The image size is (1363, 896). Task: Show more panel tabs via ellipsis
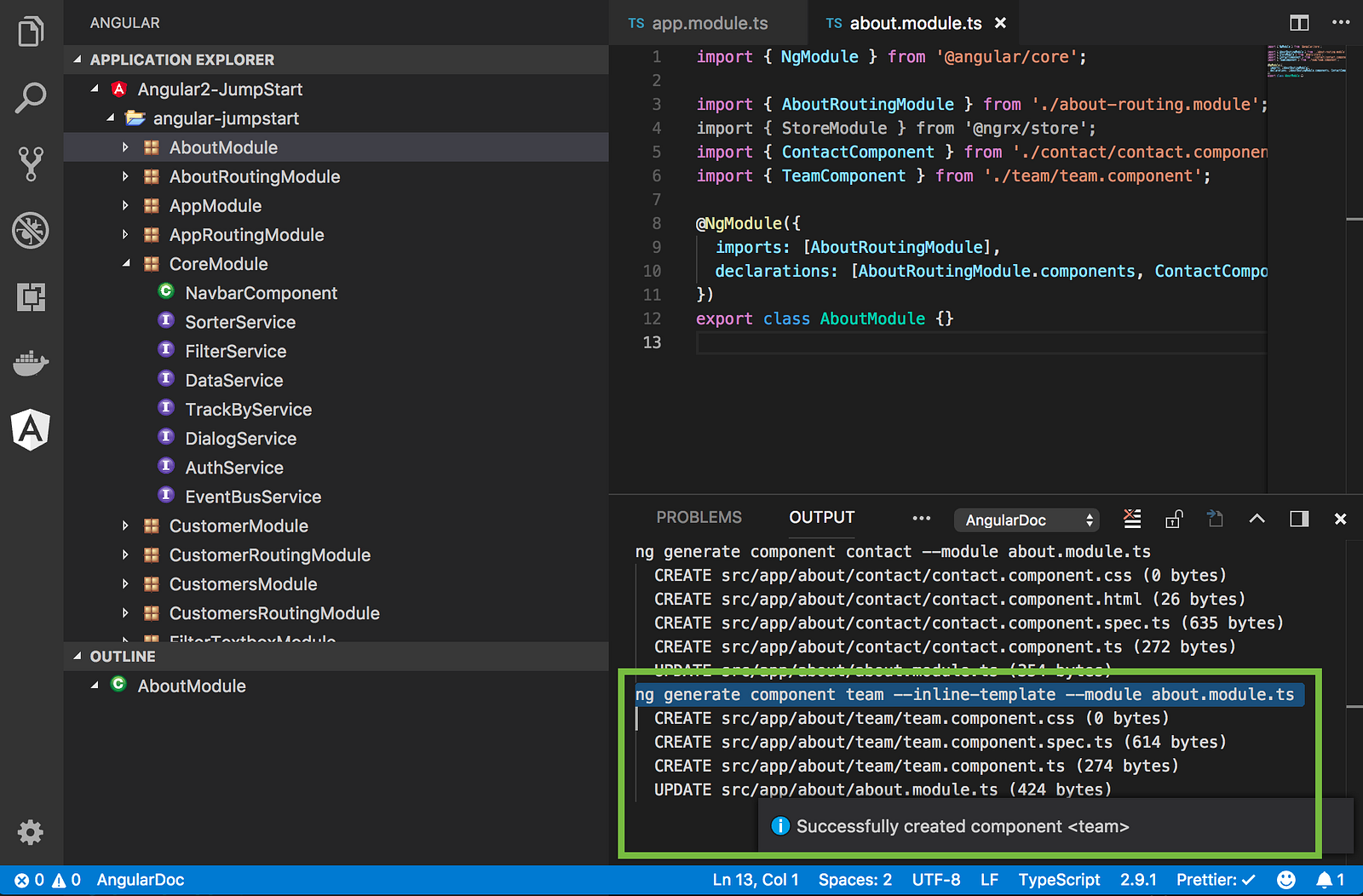coord(922,518)
